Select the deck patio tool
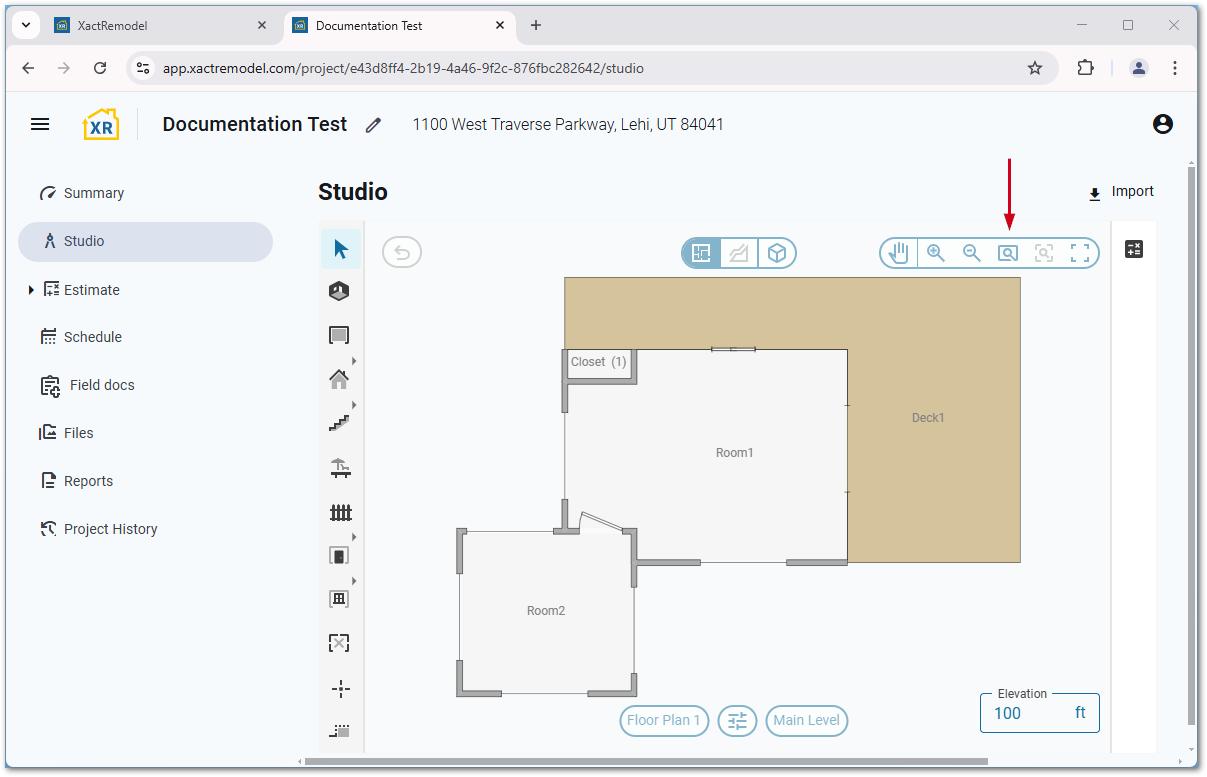 (340, 467)
